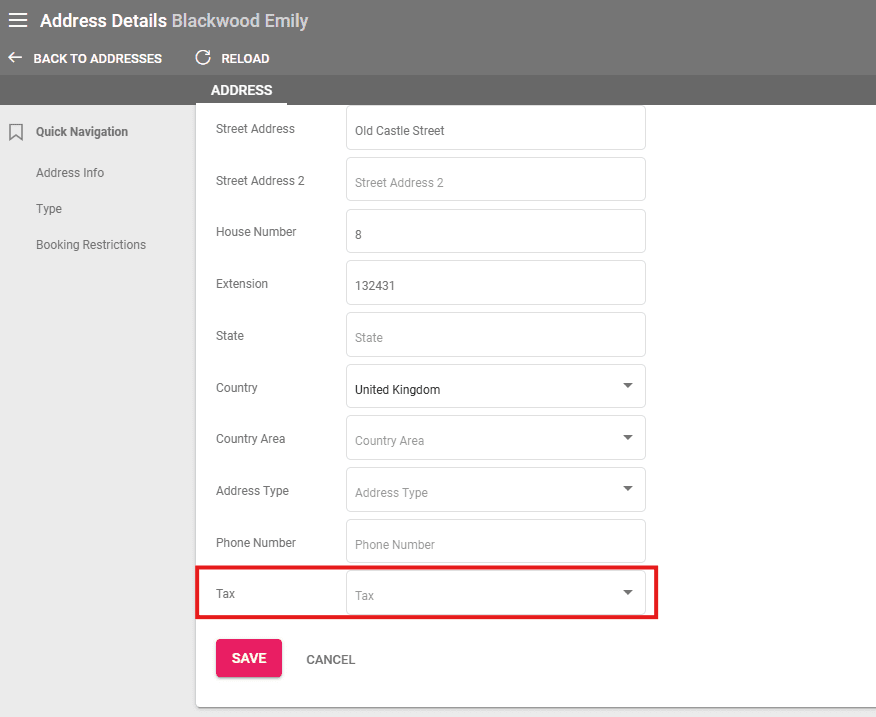876x717 pixels.
Task: Open the Country Area dropdown
Action: [x=627, y=438]
